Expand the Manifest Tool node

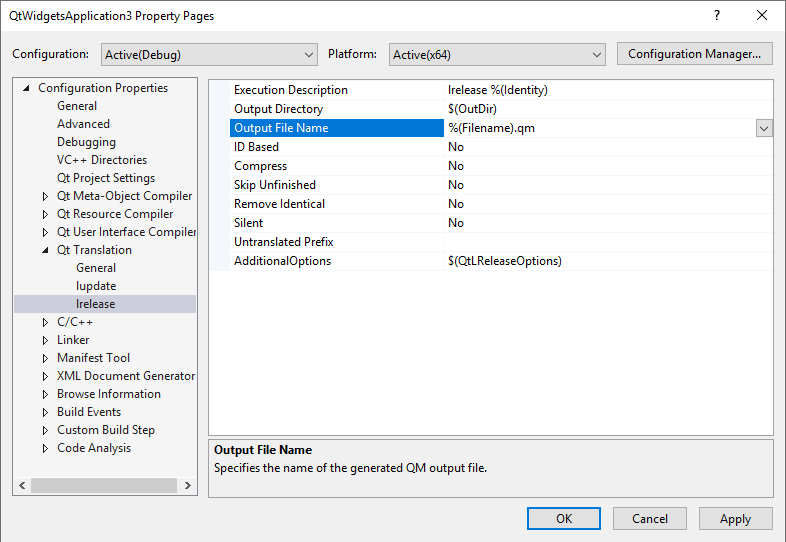pyautogui.click(x=45, y=358)
